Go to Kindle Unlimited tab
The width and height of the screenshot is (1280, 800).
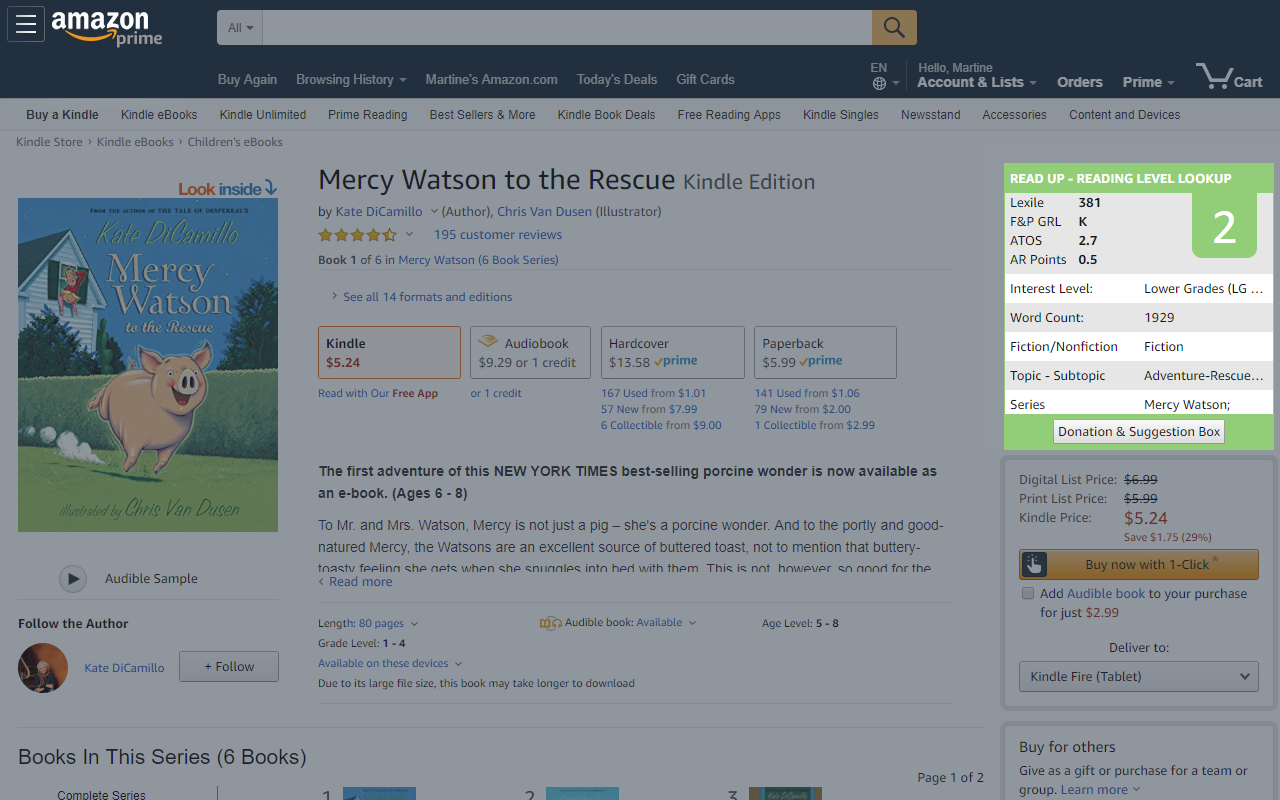coord(263,115)
